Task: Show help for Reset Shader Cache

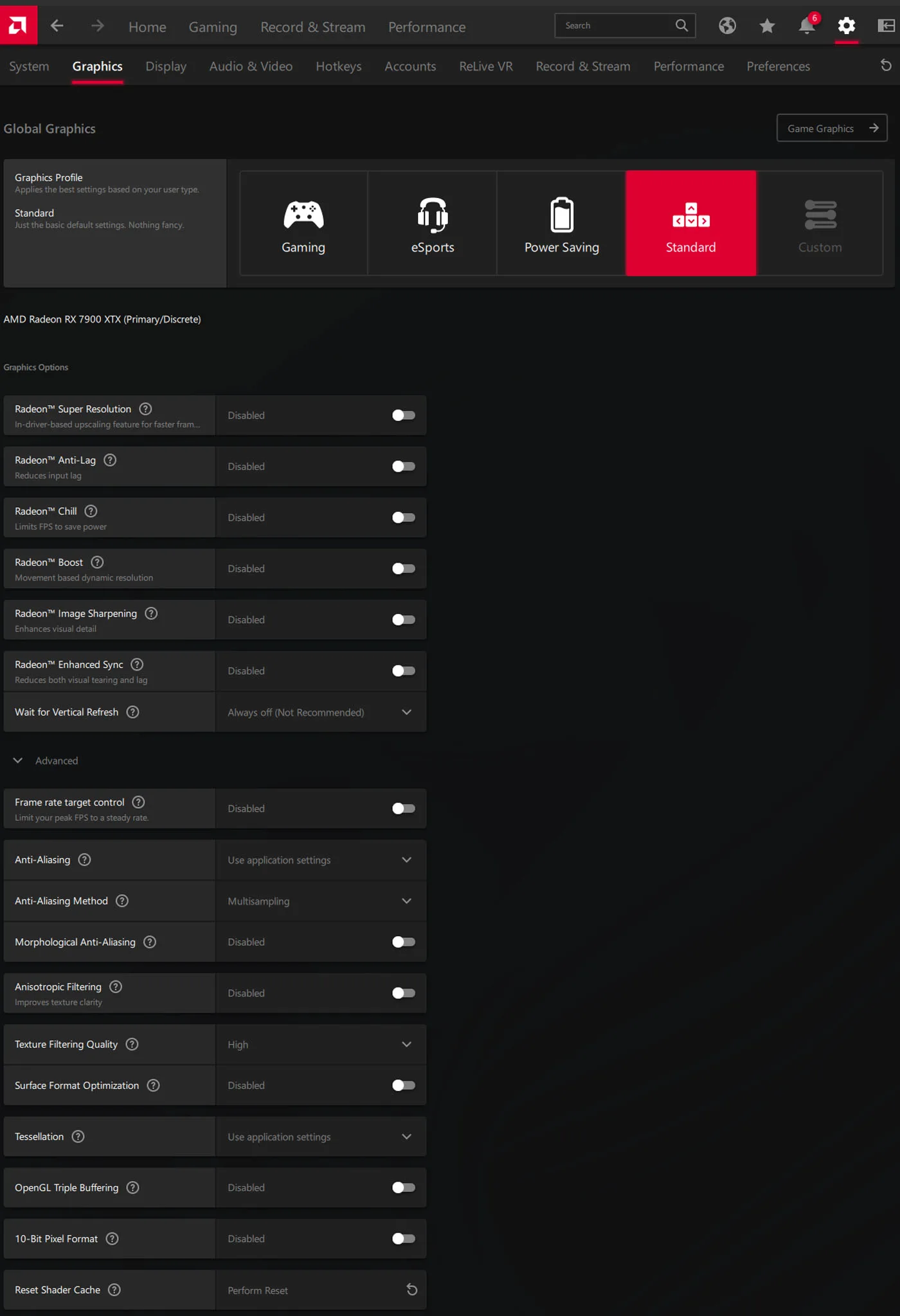Action: [x=114, y=1290]
